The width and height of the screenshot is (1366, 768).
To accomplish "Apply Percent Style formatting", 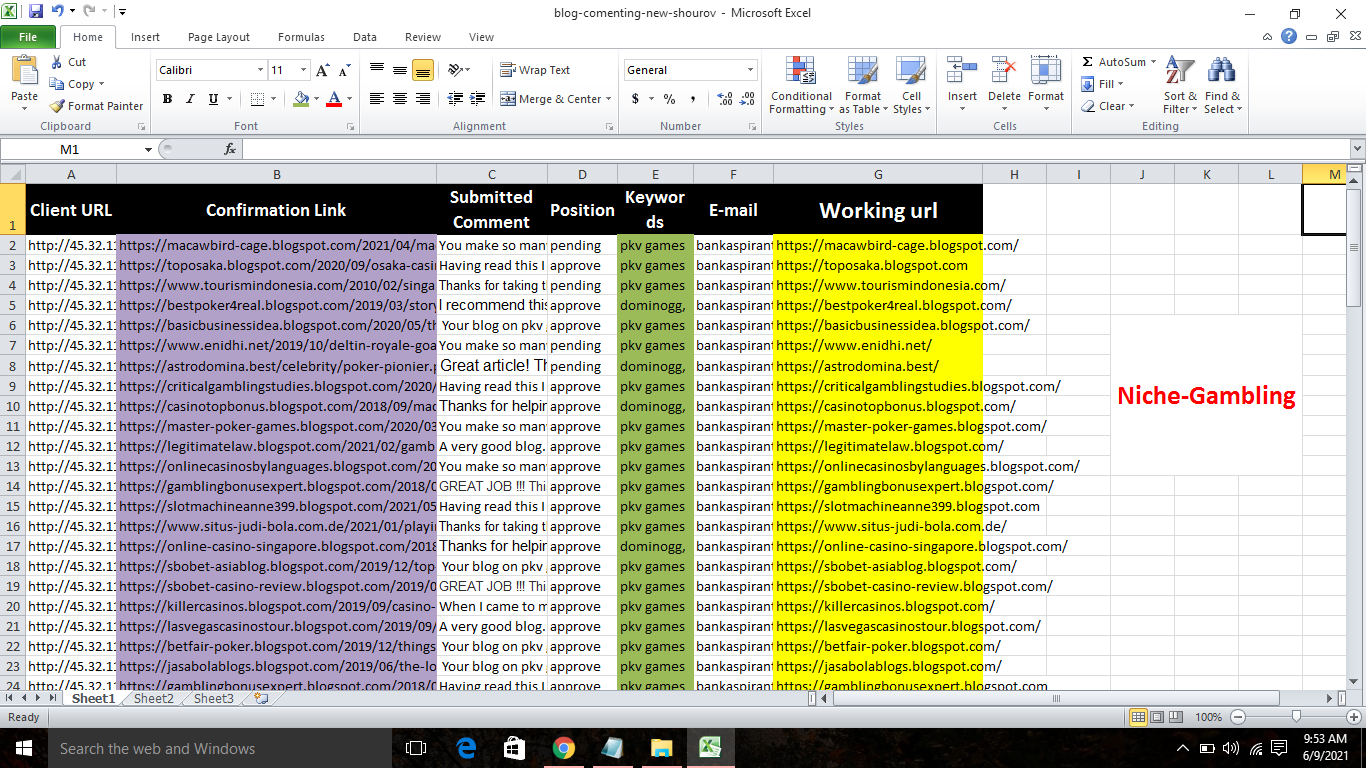I will point(668,100).
